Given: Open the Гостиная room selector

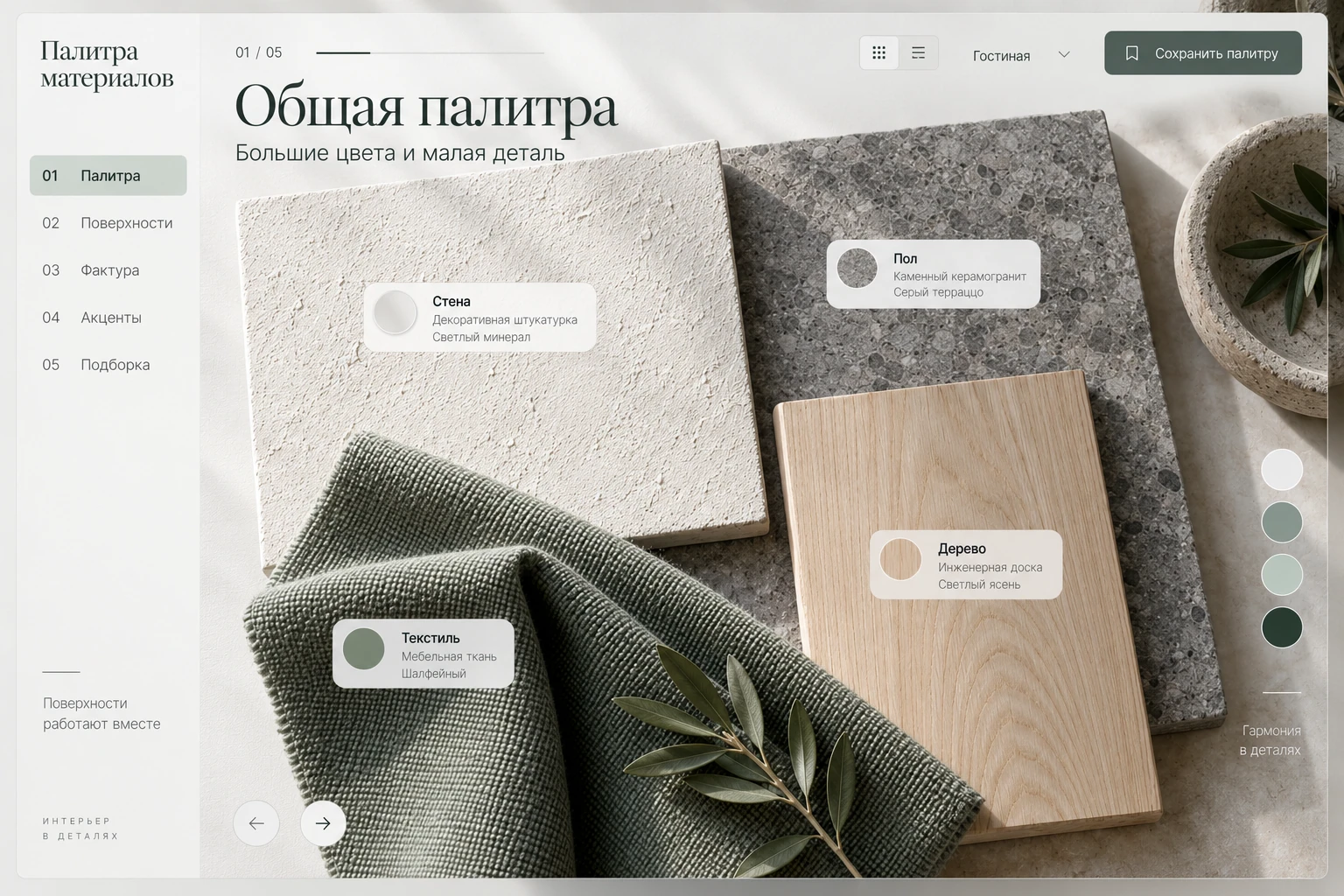Looking at the screenshot, I should click(x=1021, y=55).
